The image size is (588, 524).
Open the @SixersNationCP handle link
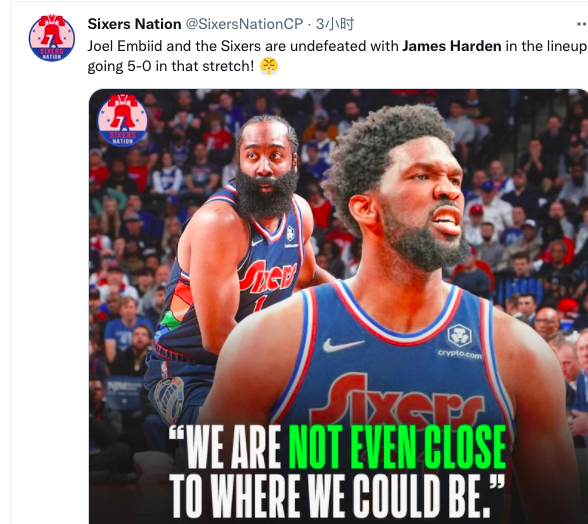(244, 24)
